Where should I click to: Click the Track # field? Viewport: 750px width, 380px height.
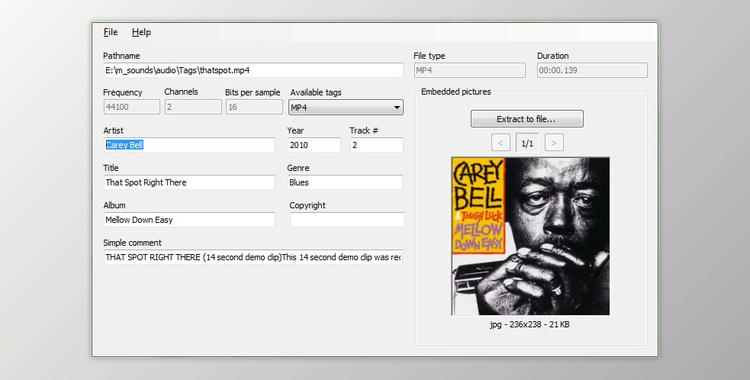(x=377, y=145)
